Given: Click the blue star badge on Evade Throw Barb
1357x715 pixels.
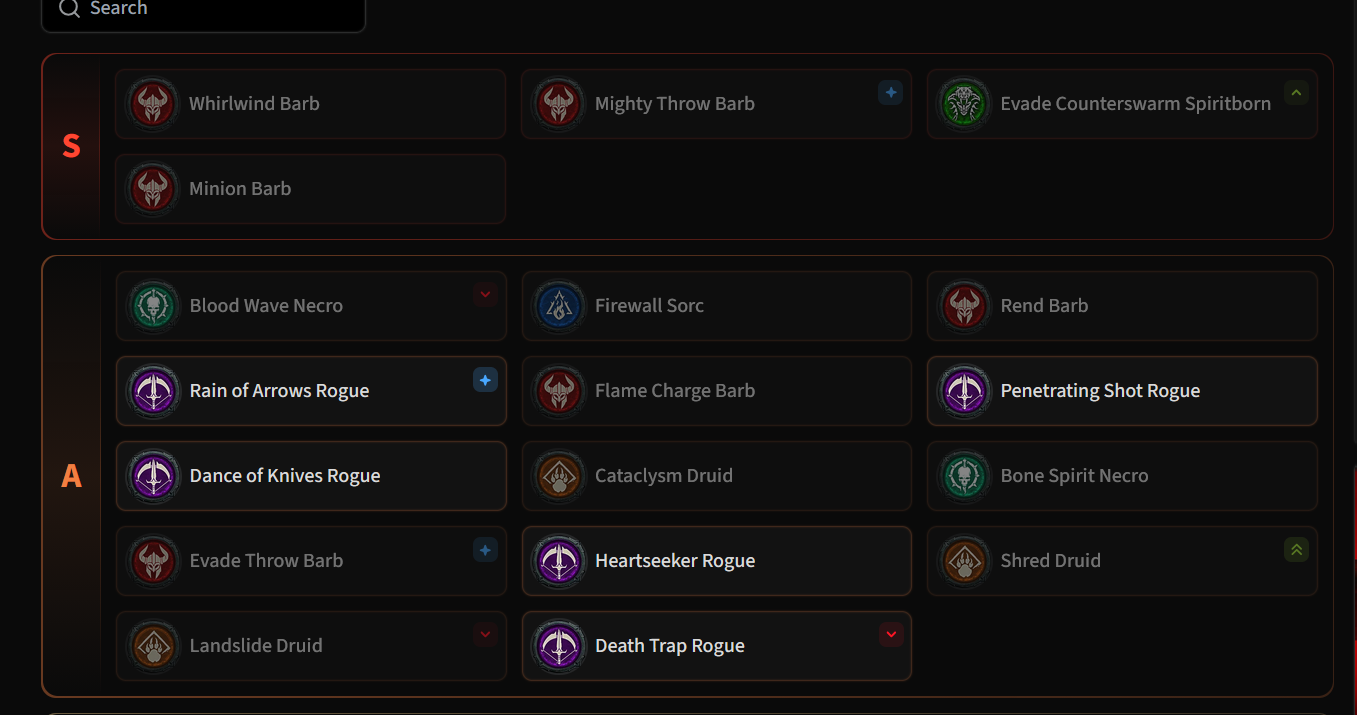Looking at the screenshot, I should pyautogui.click(x=485, y=549).
